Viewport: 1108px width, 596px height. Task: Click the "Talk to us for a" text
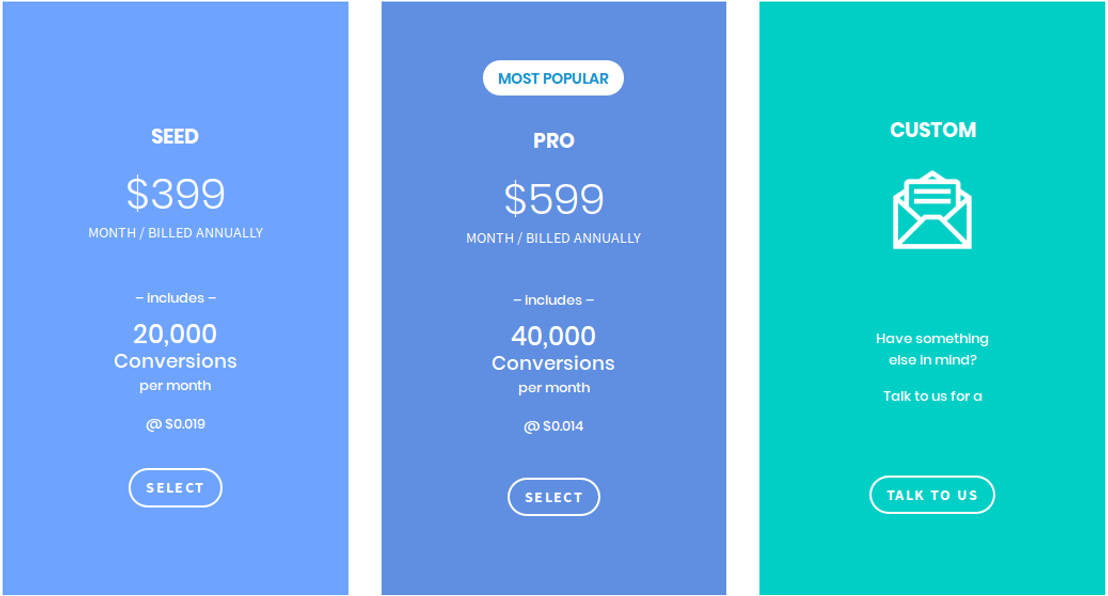click(x=932, y=396)
